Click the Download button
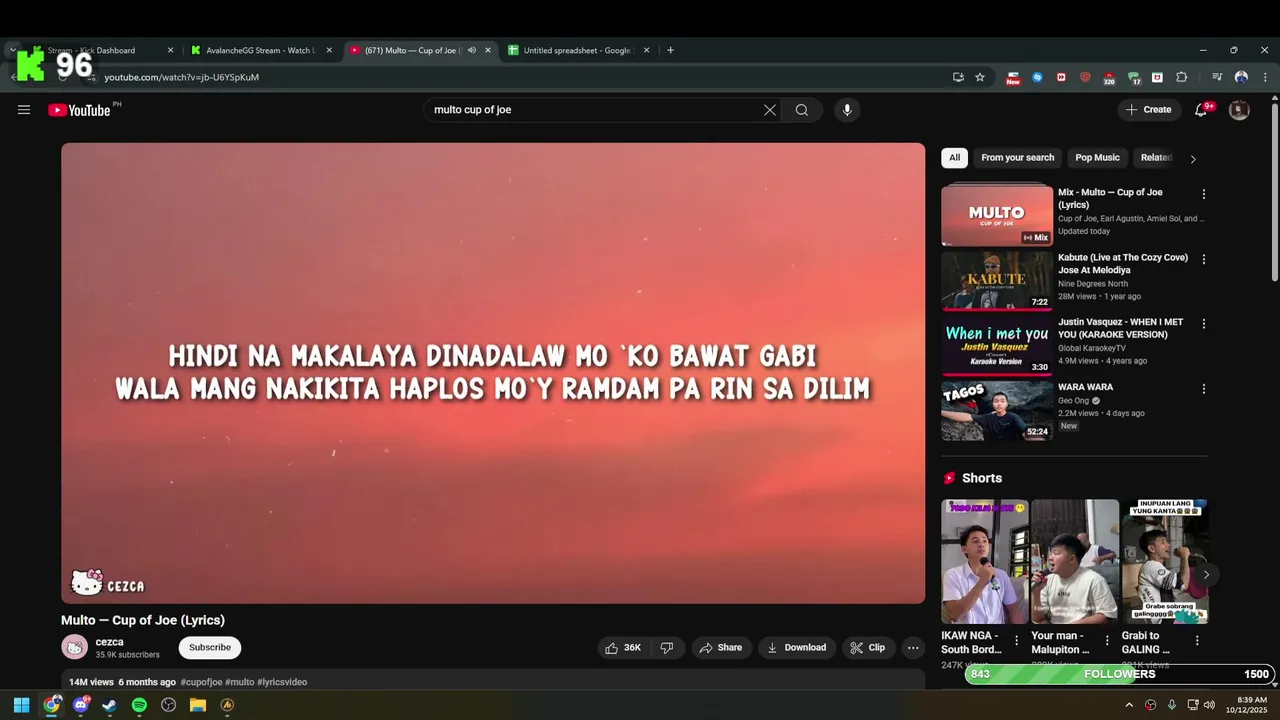Screen dimensions: 1280x720 pyautogui.click(x=796, y=648)
